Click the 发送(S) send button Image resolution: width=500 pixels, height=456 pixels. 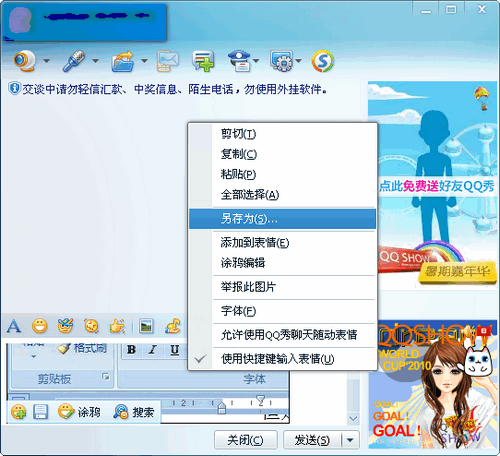click(312, 440)
